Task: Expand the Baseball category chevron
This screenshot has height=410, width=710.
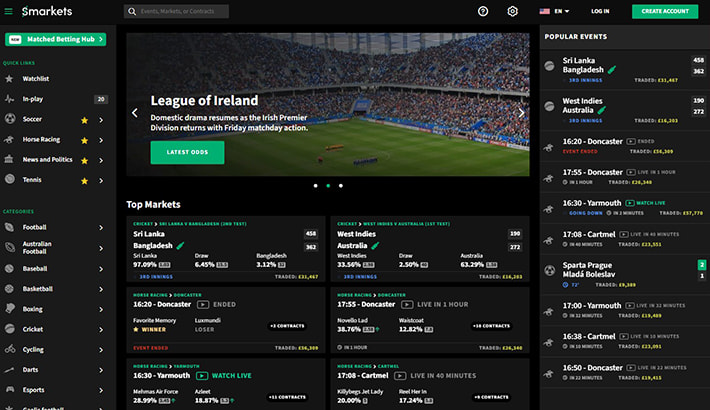Action: click(x=101, y=269)
